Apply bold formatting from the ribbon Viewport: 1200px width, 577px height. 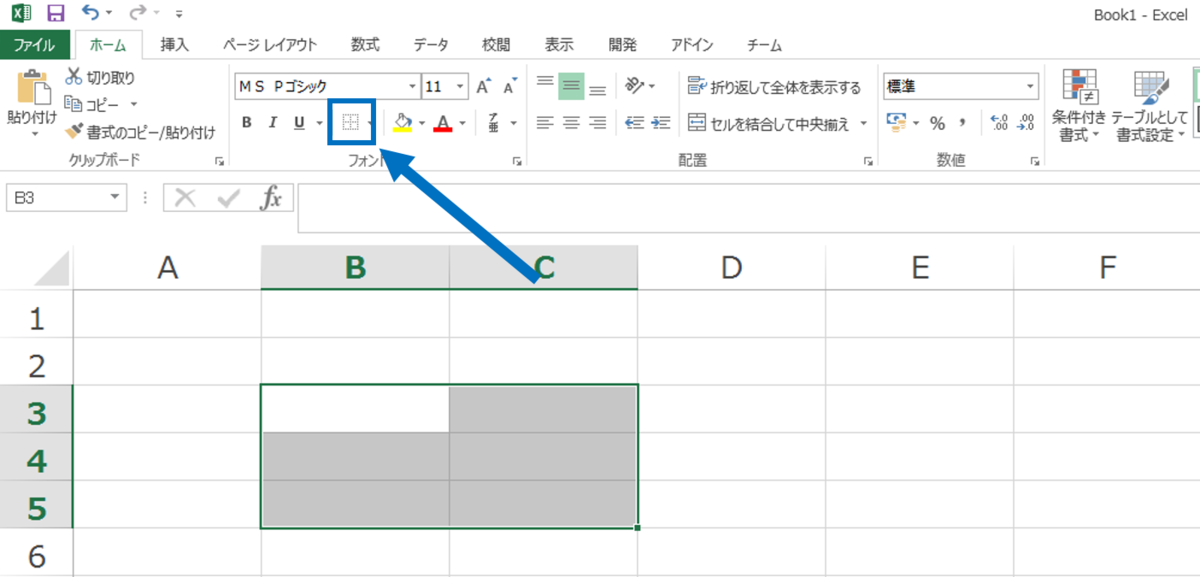[x=246, y=121]
